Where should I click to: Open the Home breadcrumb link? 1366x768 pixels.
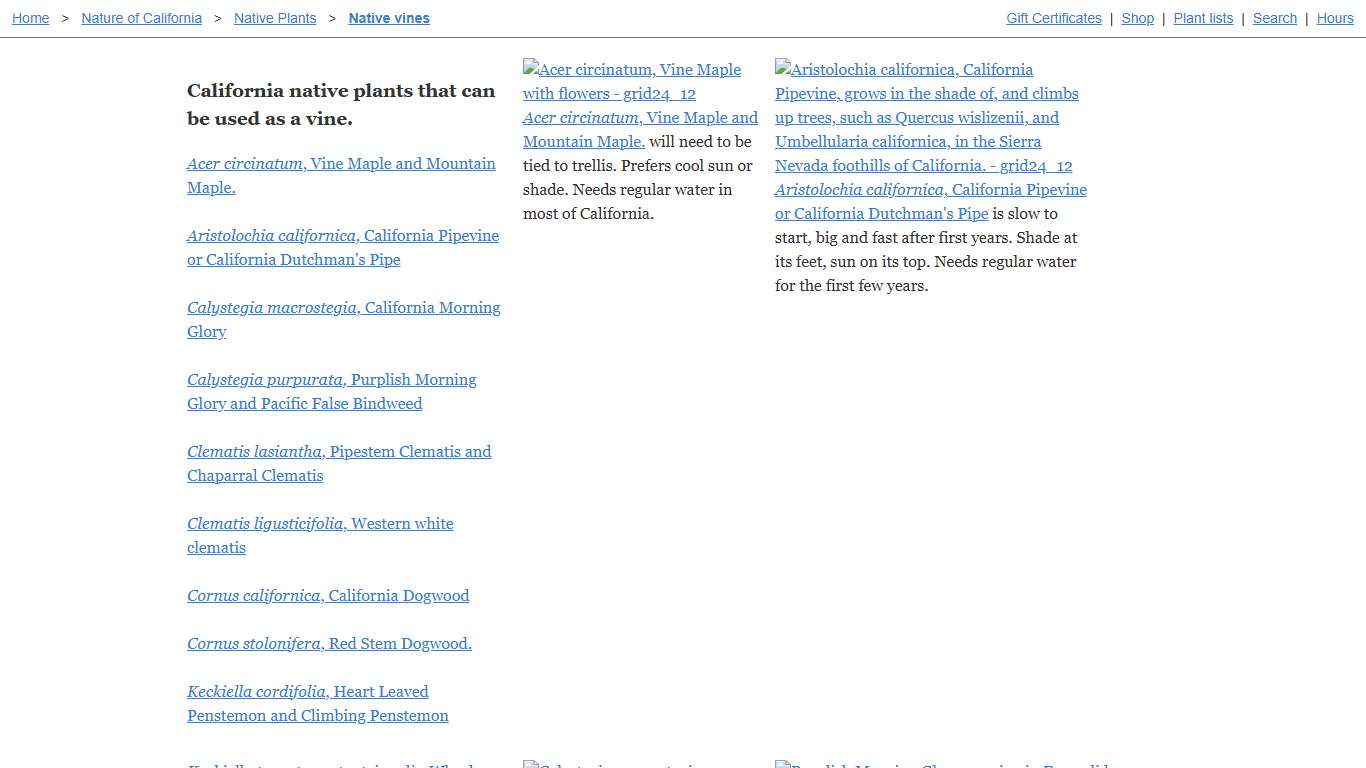[30, 18]
